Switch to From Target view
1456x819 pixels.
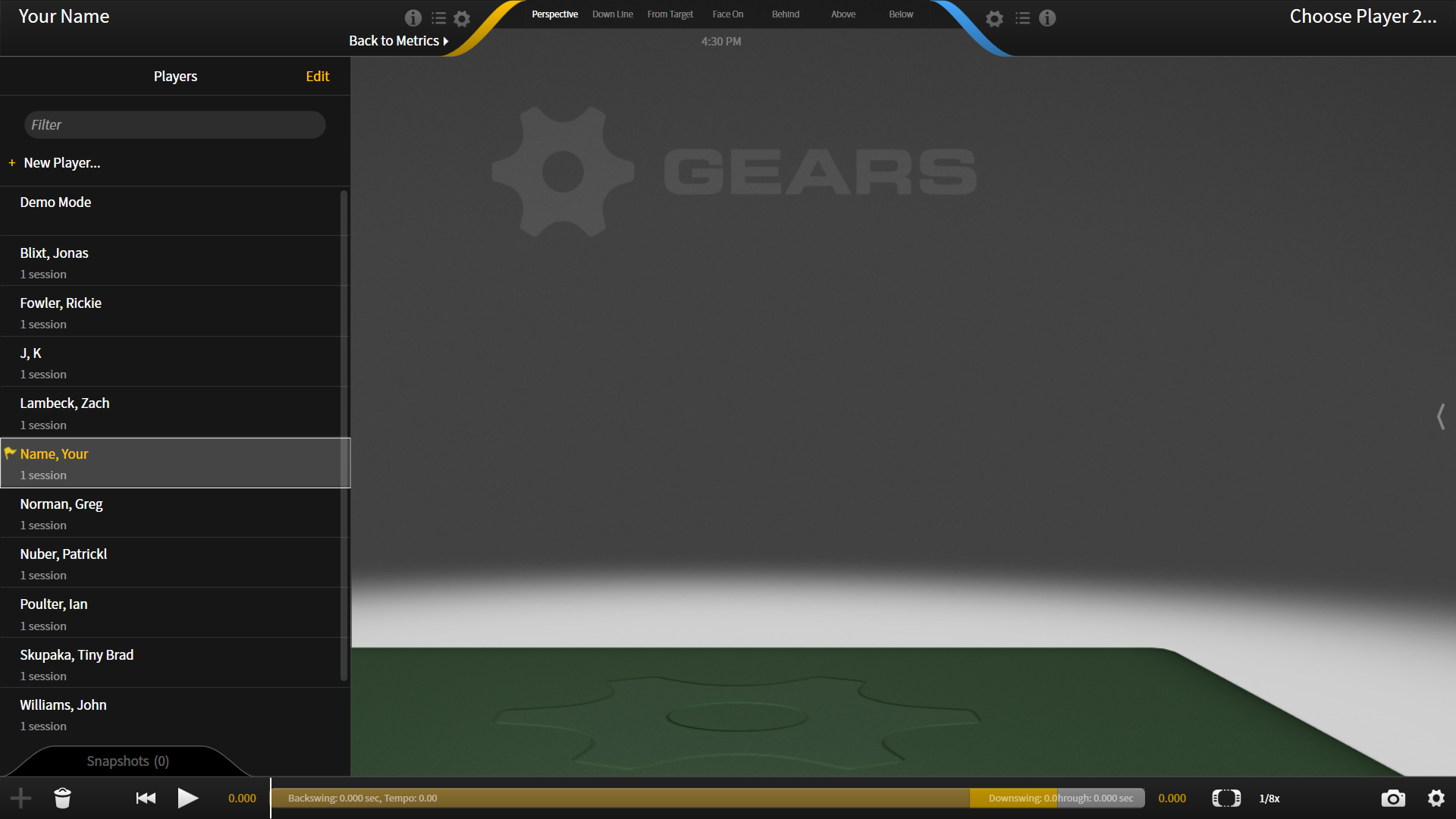(x=670, y=14)
